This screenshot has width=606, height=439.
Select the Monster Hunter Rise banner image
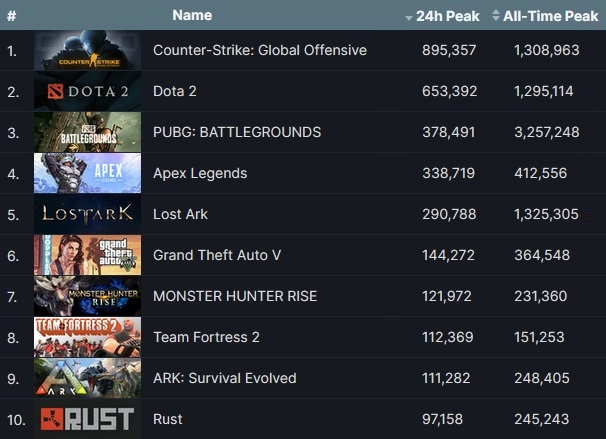pyautogui.click(x=87, y=296)
